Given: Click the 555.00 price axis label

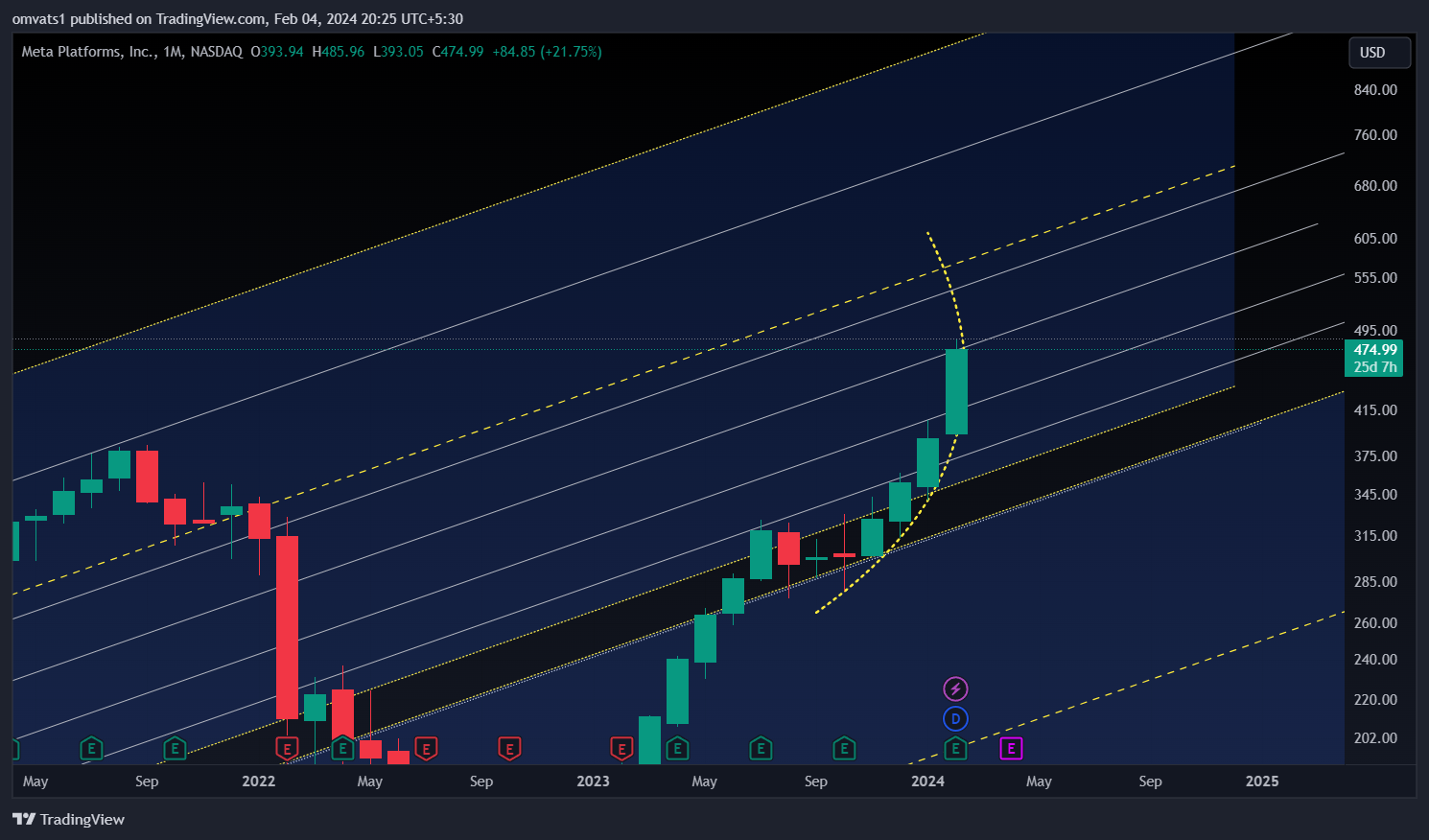Looking at the screenshot, I should point(1375,277).
